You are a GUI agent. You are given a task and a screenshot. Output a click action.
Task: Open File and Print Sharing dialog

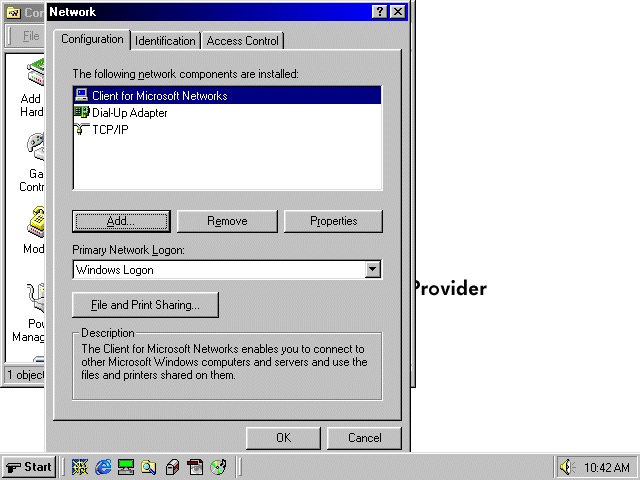[x=145, y=305]
